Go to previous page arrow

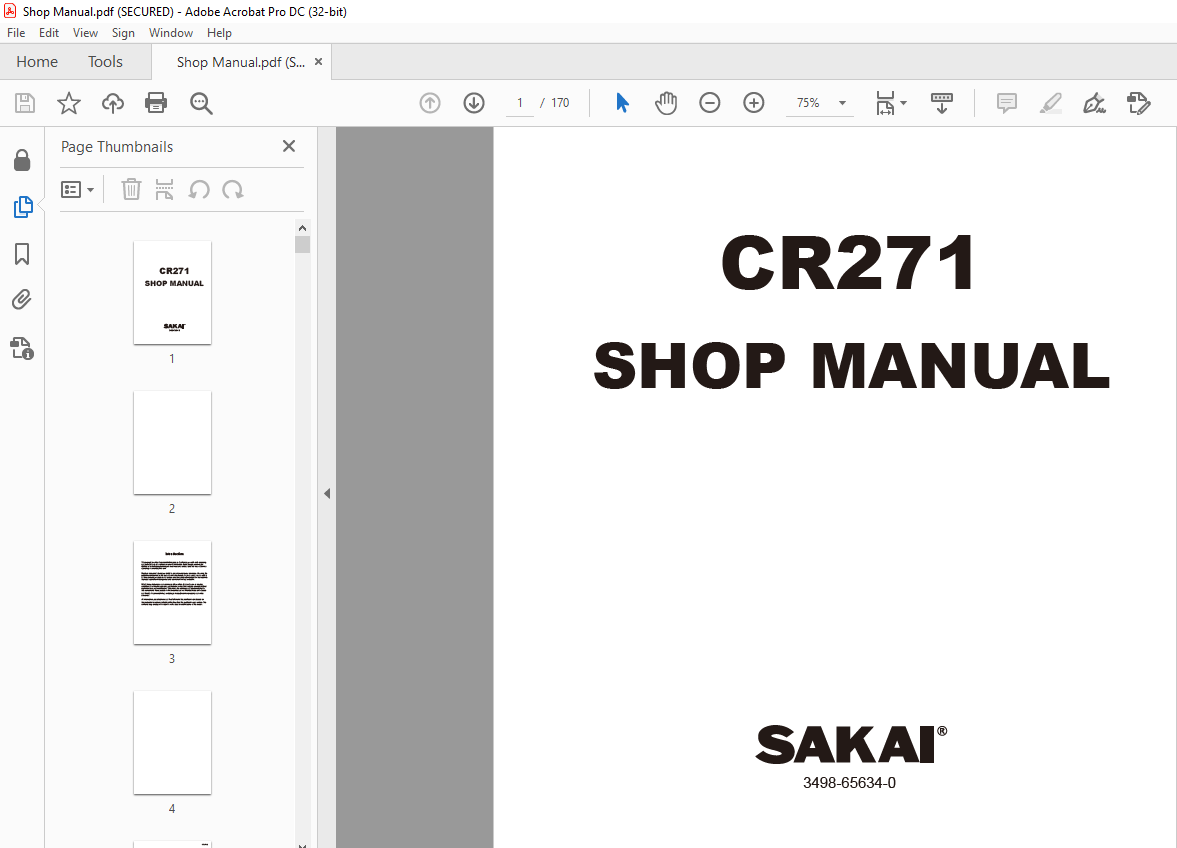(x=430, y=103)
